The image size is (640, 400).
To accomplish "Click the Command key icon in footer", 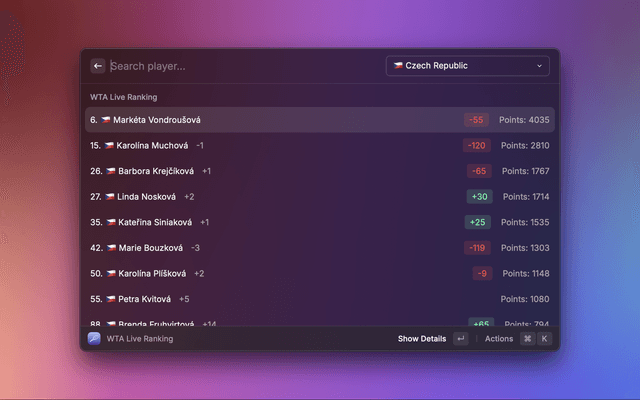I will [527, 338].
